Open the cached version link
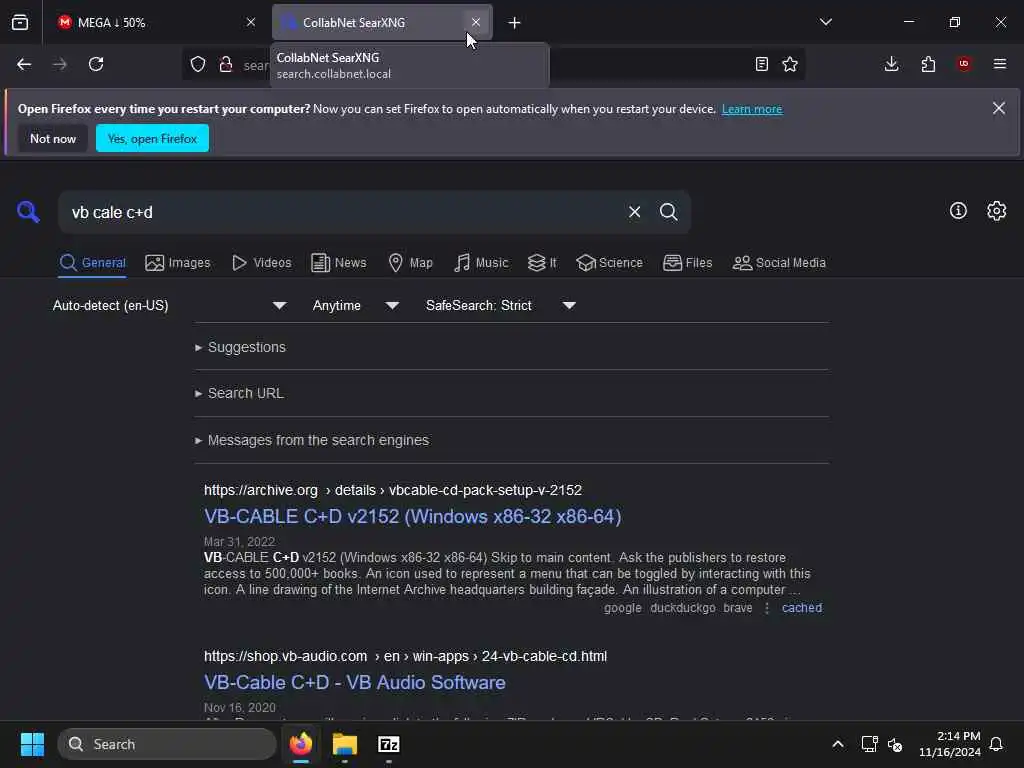Screen dimensions: 1024x768 pos(802,608)
